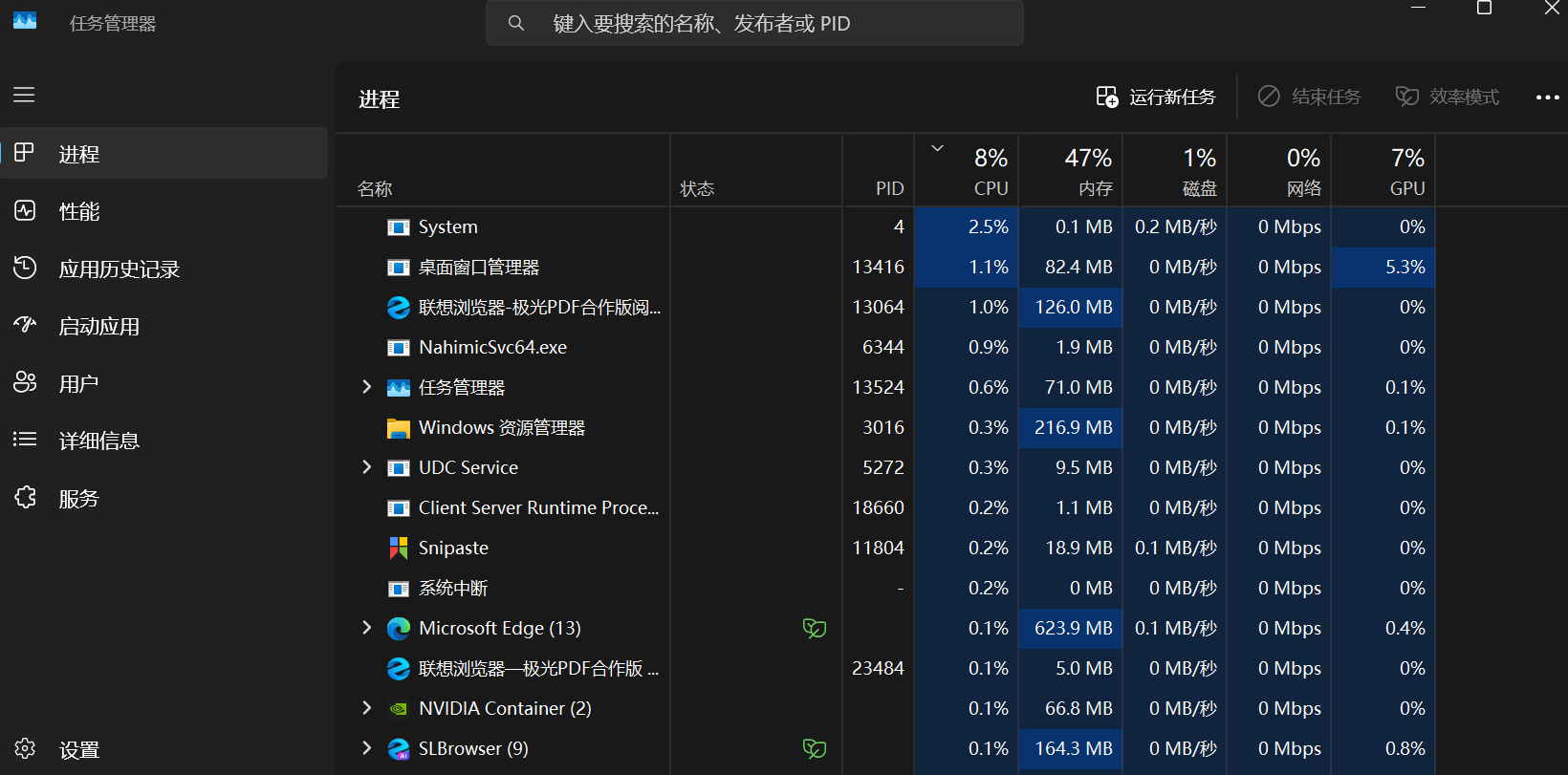Click the 216.9 MB memory cell
This screenshot has width=1568, height=775.
coord(1071,427)
